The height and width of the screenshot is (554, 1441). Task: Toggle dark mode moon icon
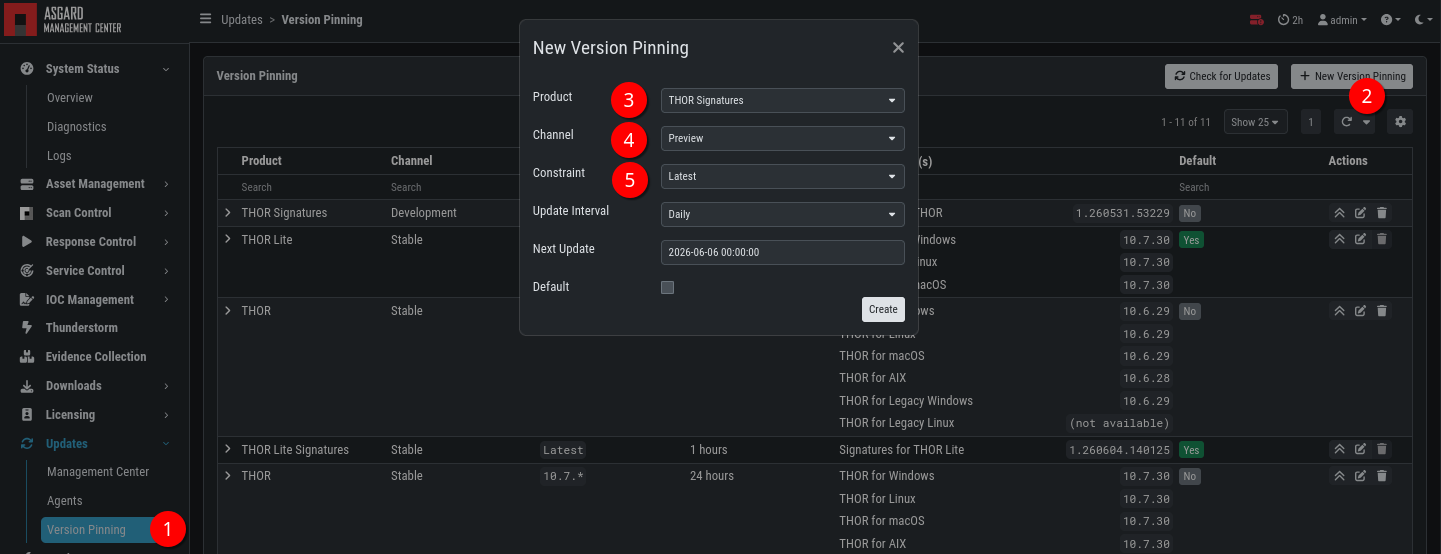pyautogui.click(x=1421, y=19)
